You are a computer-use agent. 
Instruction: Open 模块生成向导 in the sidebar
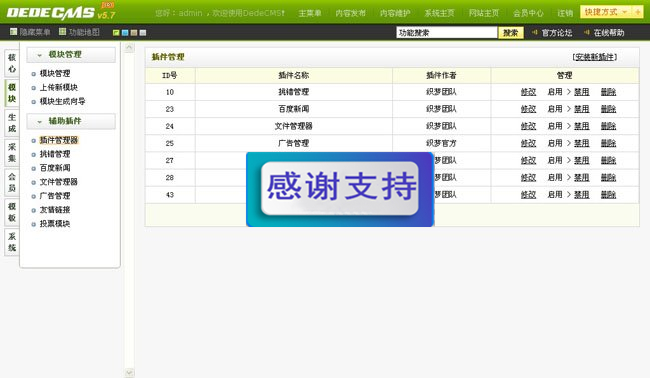coord(62,101)
